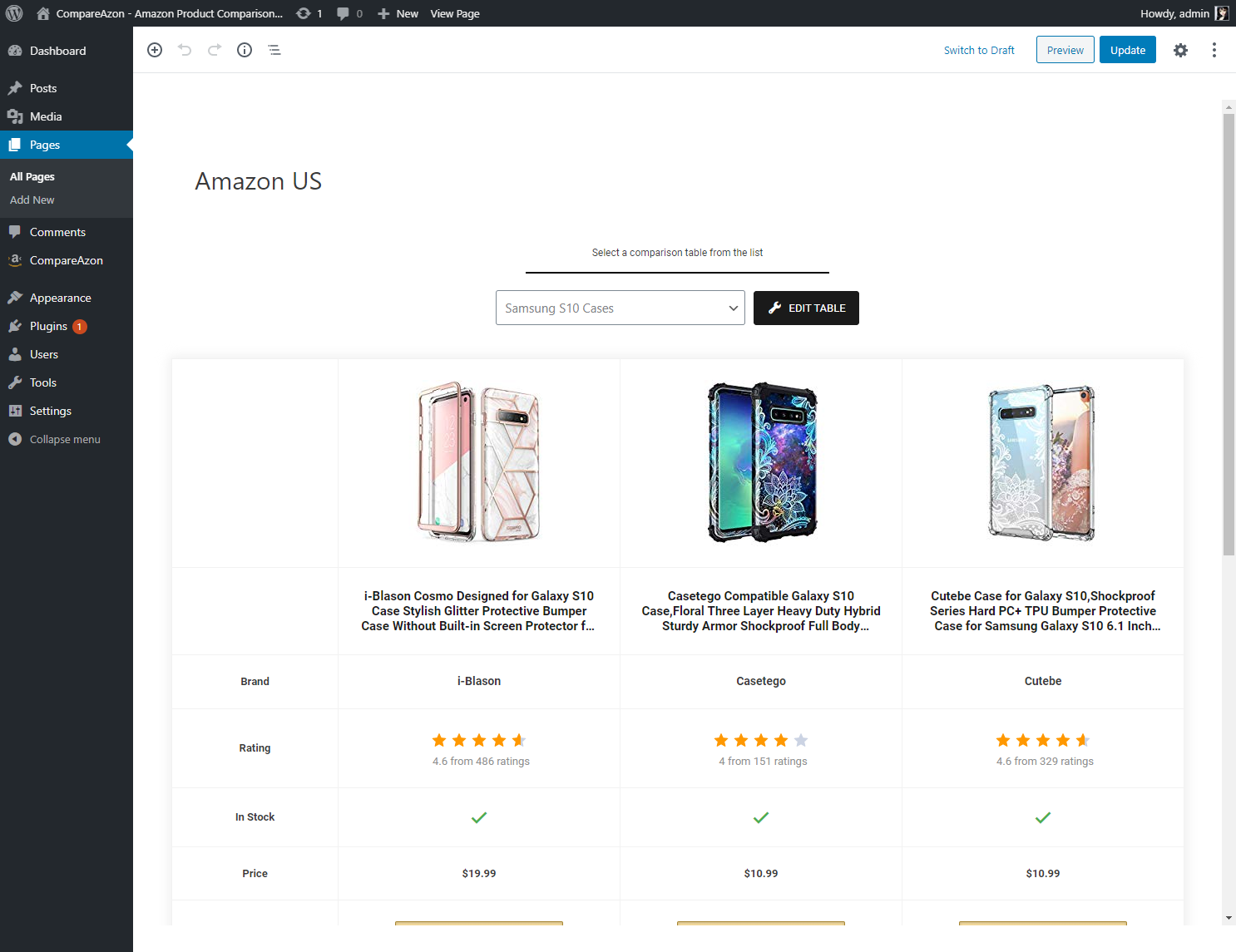This screenshot has width=1236, height=952.
Task: Open the content structure info icon
Action: (x=245, y=50)
